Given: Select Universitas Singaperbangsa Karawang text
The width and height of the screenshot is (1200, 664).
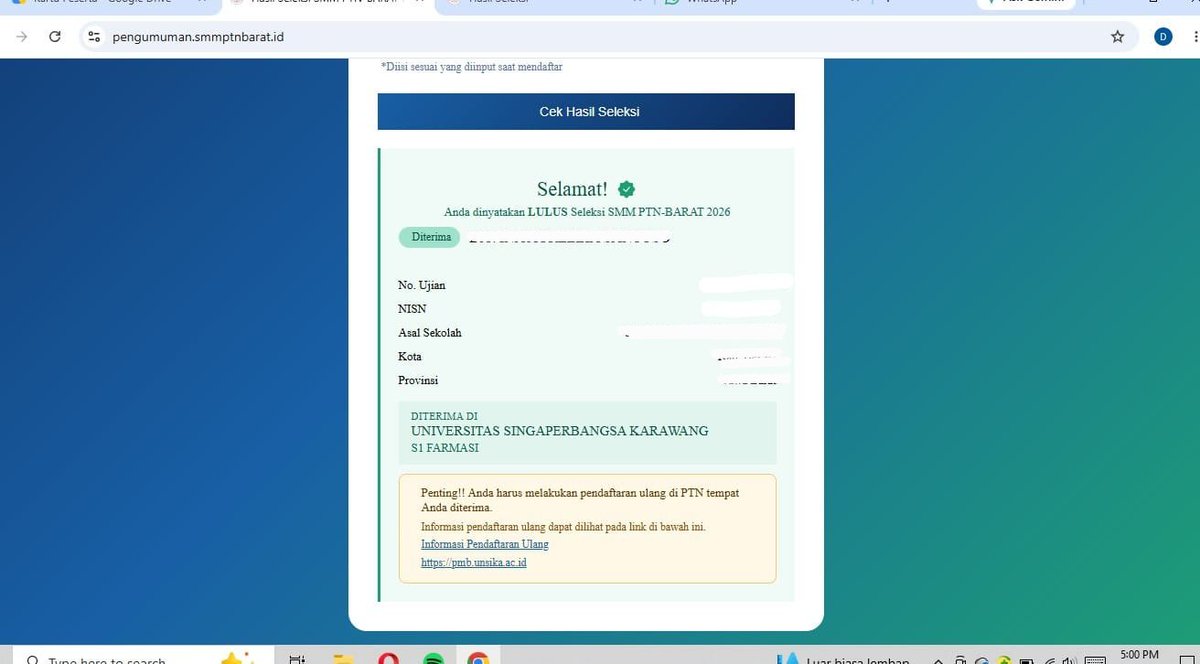Looking at the screenshot, I should coord(560,431).
